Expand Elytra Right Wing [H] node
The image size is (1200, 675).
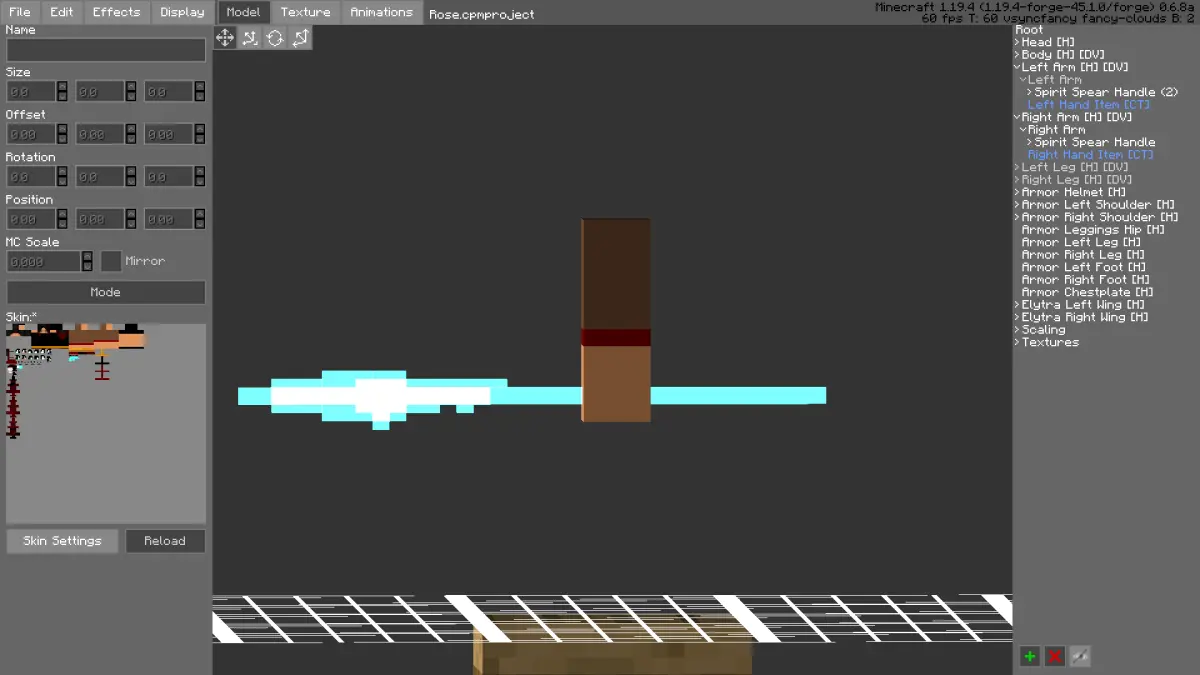1018,317
